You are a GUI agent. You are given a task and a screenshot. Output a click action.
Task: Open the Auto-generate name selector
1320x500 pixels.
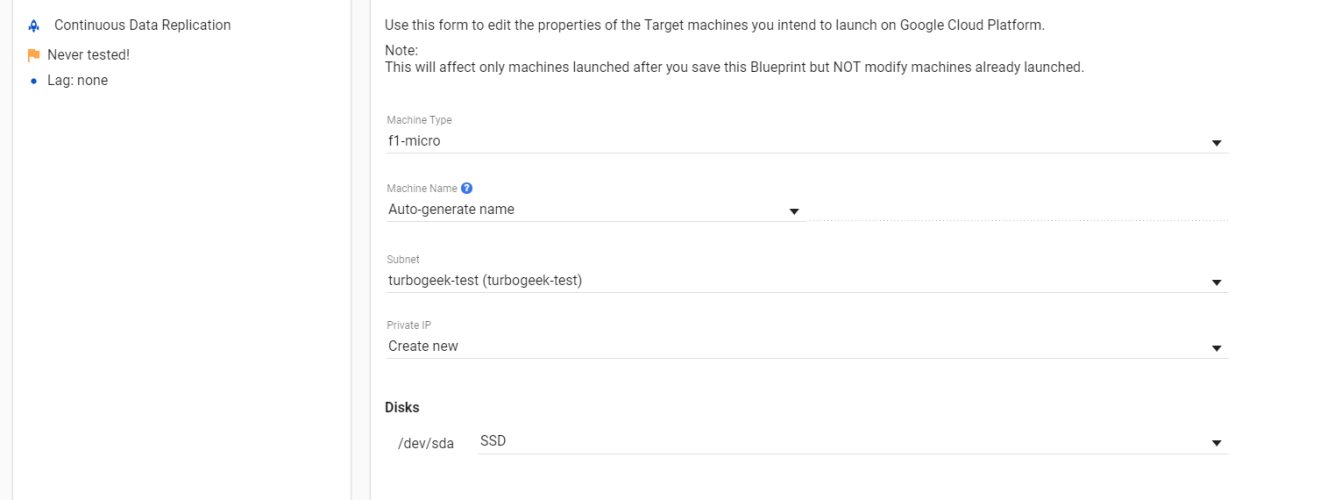point(595,210)
